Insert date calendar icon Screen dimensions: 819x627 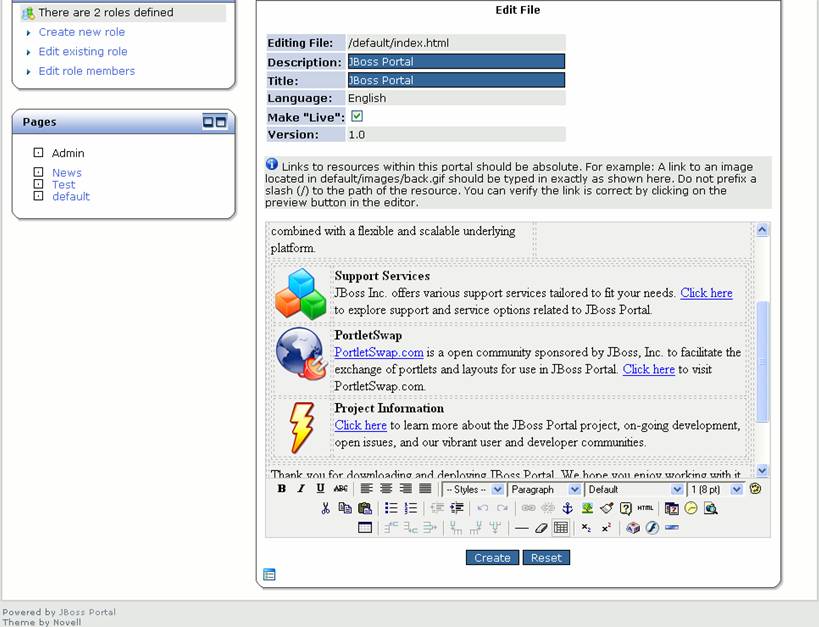click(672, 508)
